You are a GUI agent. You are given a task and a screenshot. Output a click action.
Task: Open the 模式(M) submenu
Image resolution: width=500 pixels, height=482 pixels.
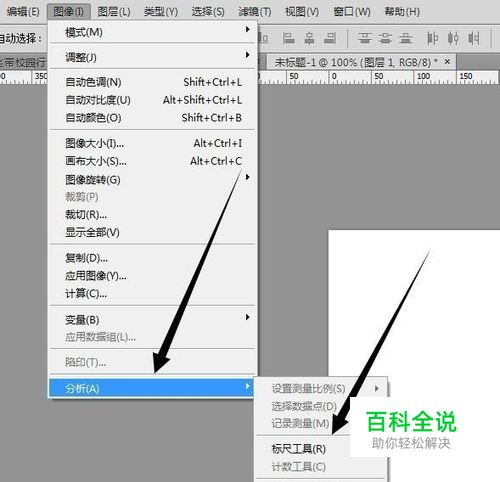(x=153, y=32)
